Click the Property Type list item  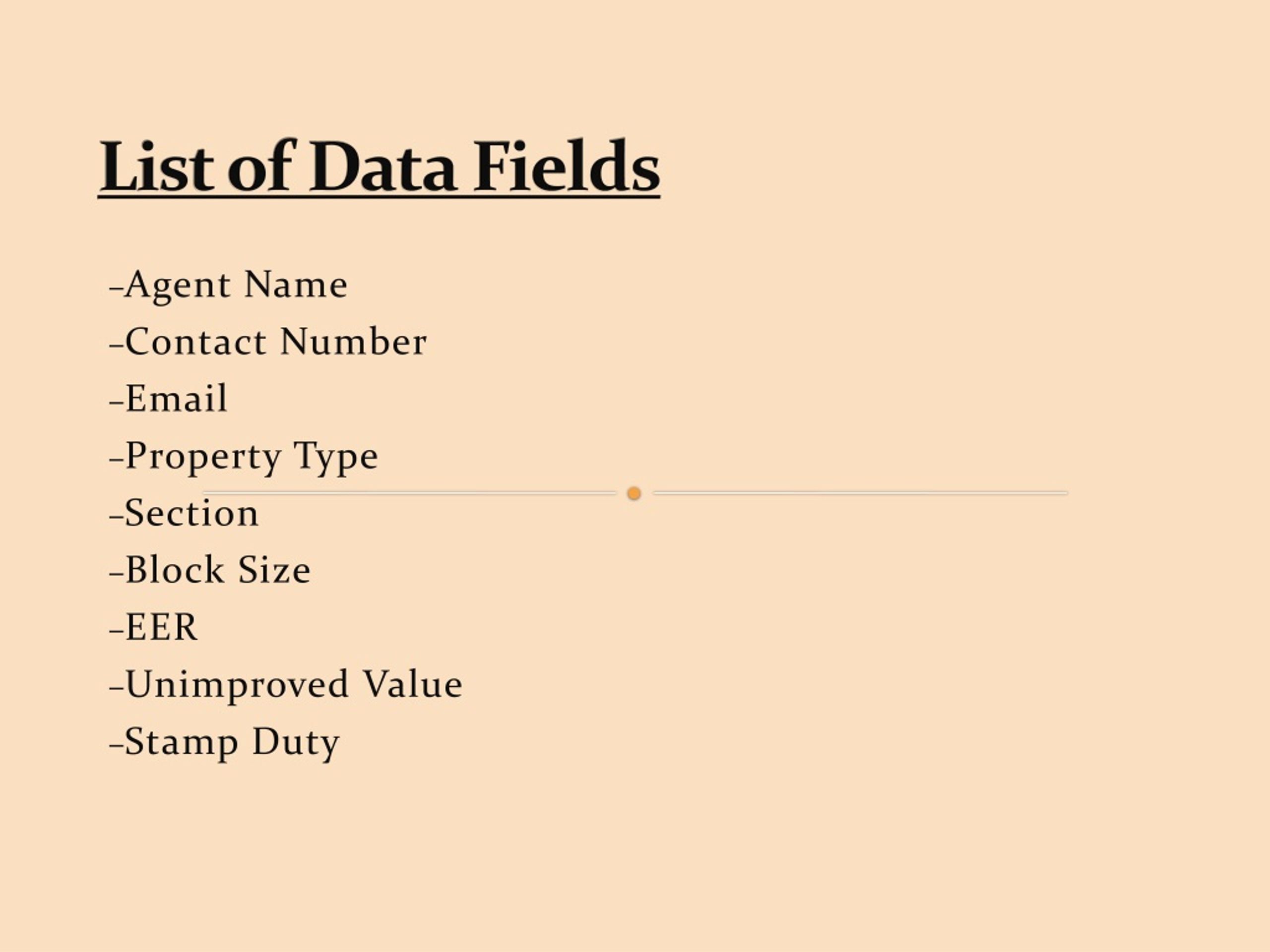point(244,457)
